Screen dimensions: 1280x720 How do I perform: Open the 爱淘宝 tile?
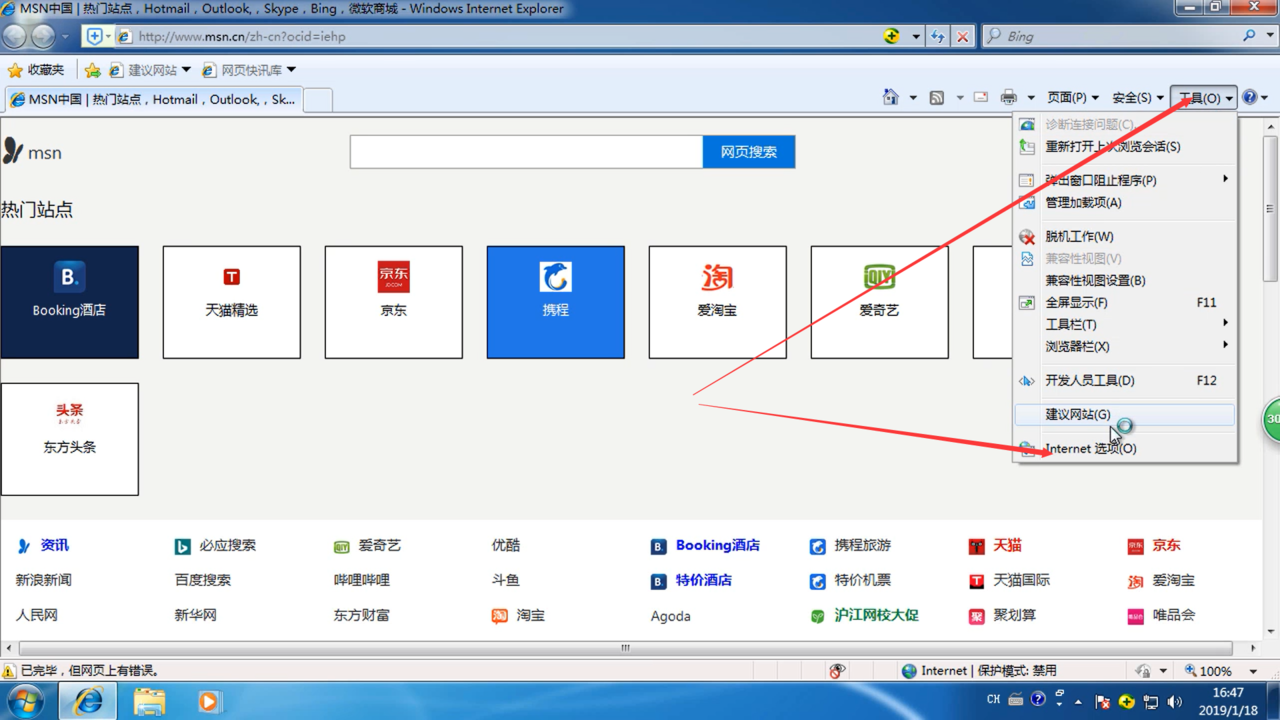point(718,302)
